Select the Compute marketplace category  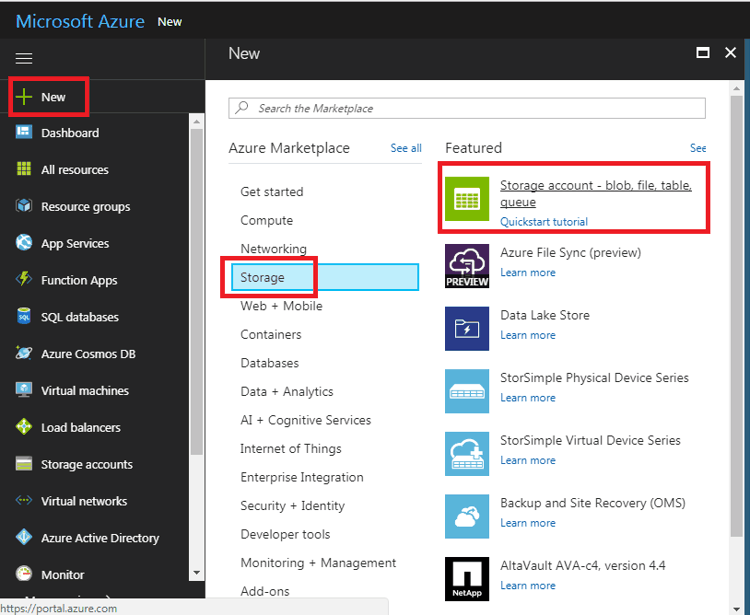(x=267, y=220)
